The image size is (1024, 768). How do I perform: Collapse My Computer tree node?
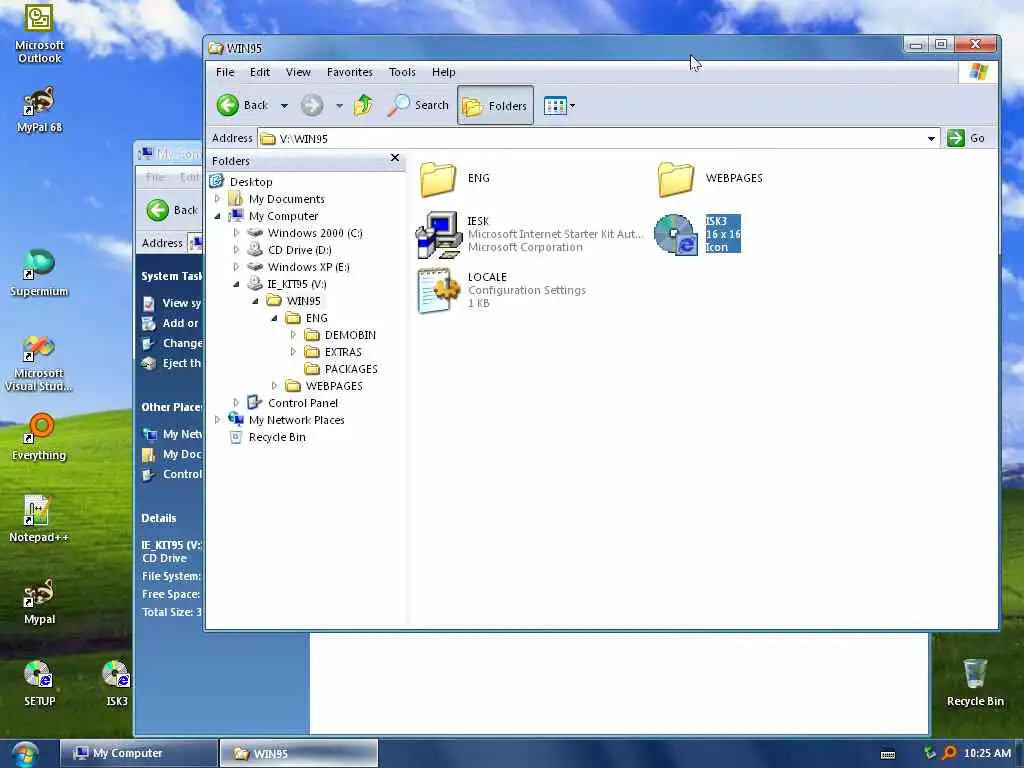point(217,216)
